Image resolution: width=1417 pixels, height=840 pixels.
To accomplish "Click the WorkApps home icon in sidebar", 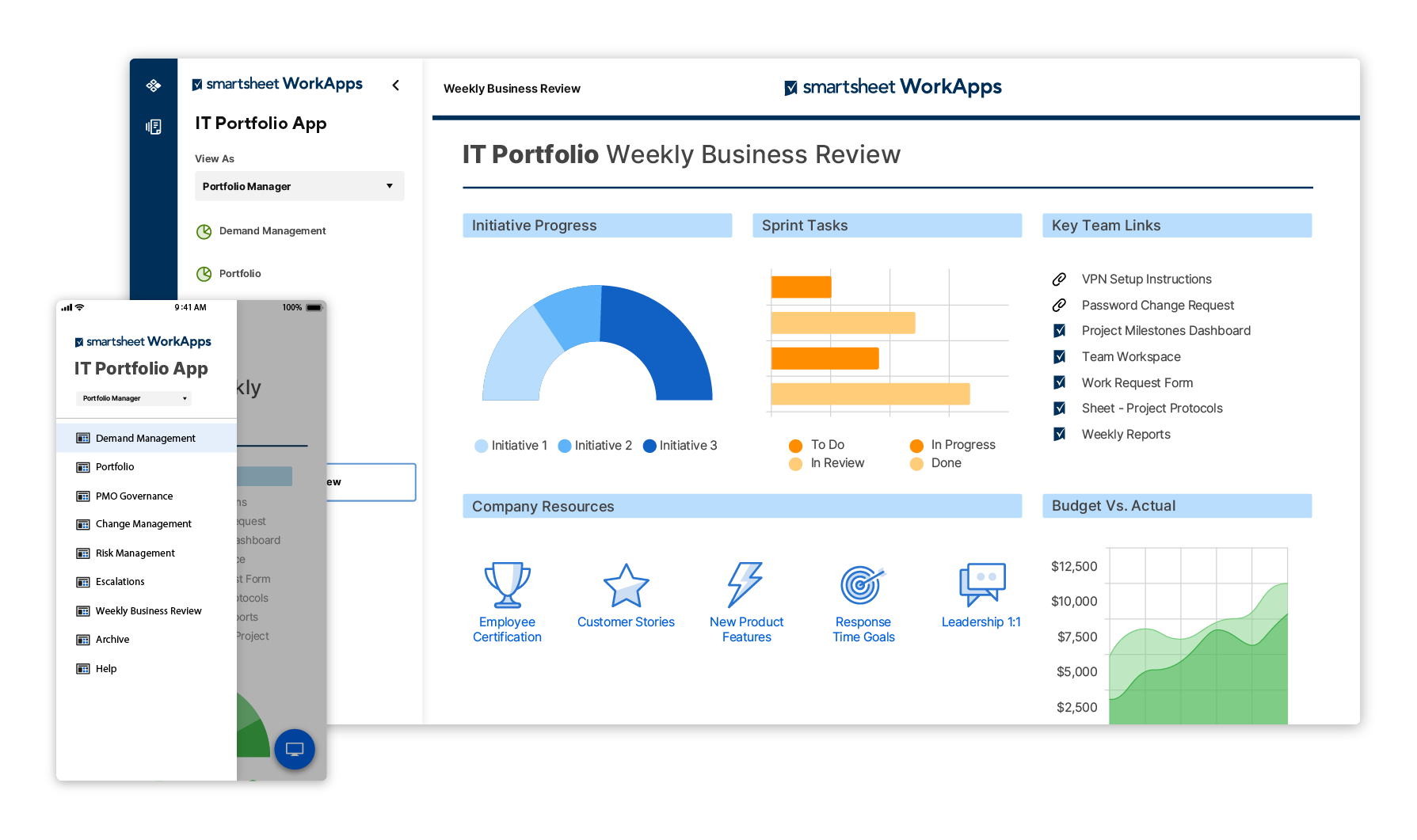I will coord(154,86).
